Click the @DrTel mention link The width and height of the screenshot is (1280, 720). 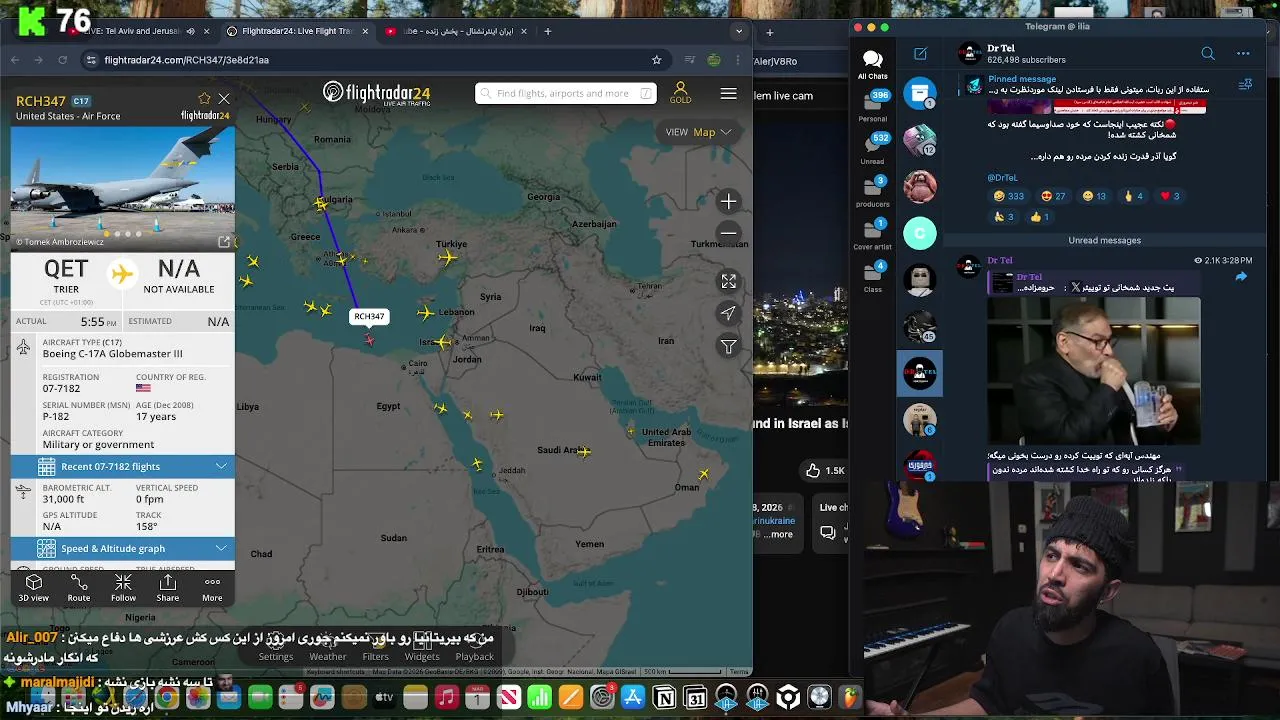(1002, 177)
